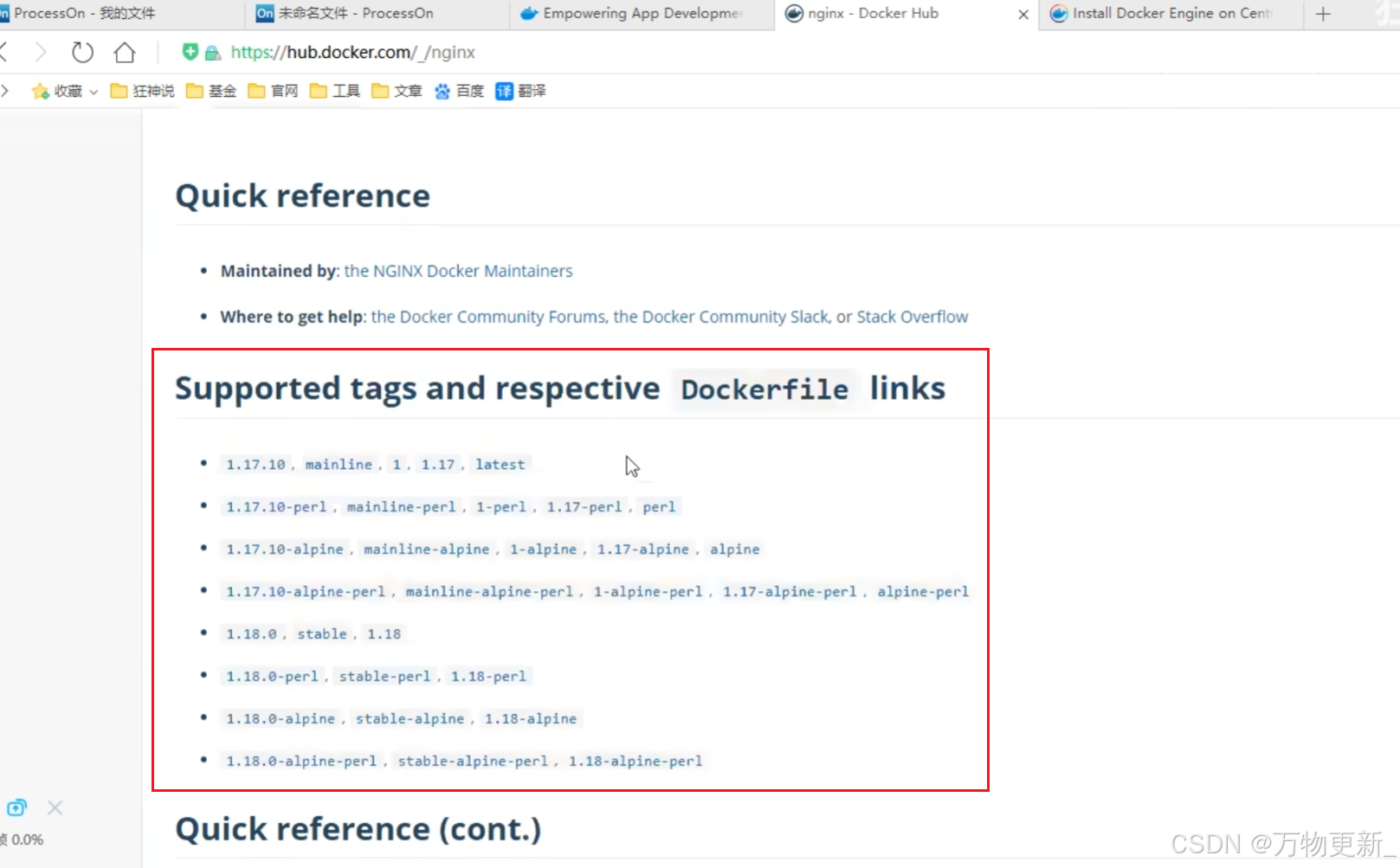
Task: Open the 1.18-perl tag link
Action: tap(488, 677)
